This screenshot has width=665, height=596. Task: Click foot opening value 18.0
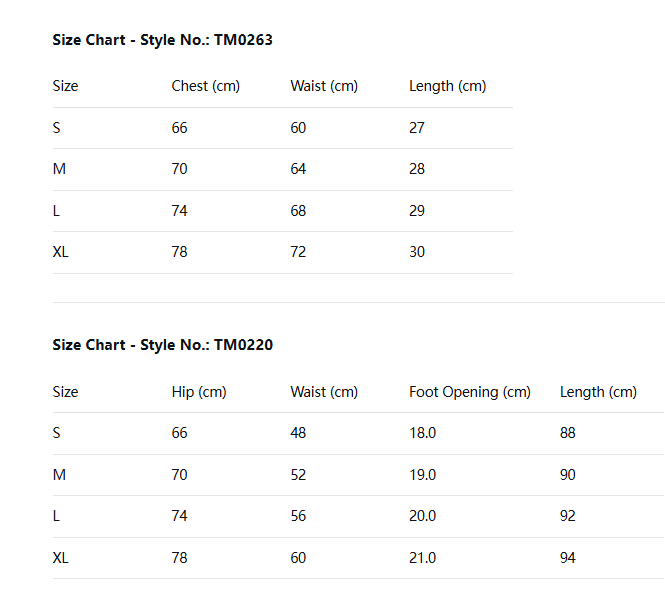point(422,433)
